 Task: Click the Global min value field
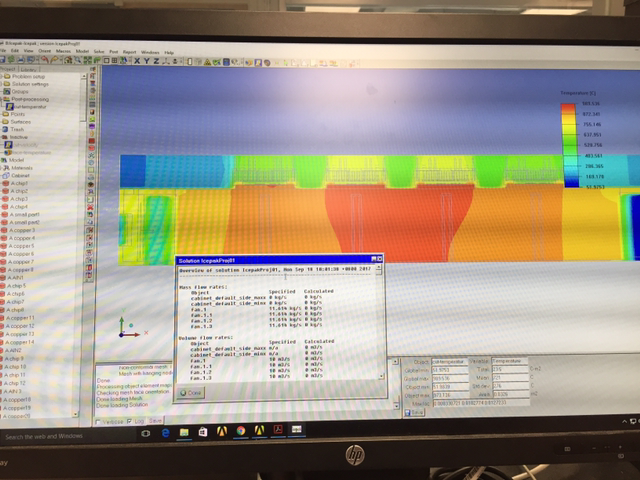[450, 370]
